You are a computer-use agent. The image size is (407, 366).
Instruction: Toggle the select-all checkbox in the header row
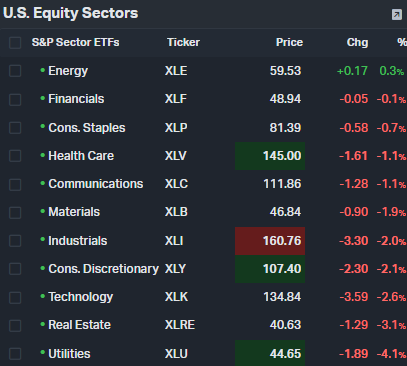[15, 43]
